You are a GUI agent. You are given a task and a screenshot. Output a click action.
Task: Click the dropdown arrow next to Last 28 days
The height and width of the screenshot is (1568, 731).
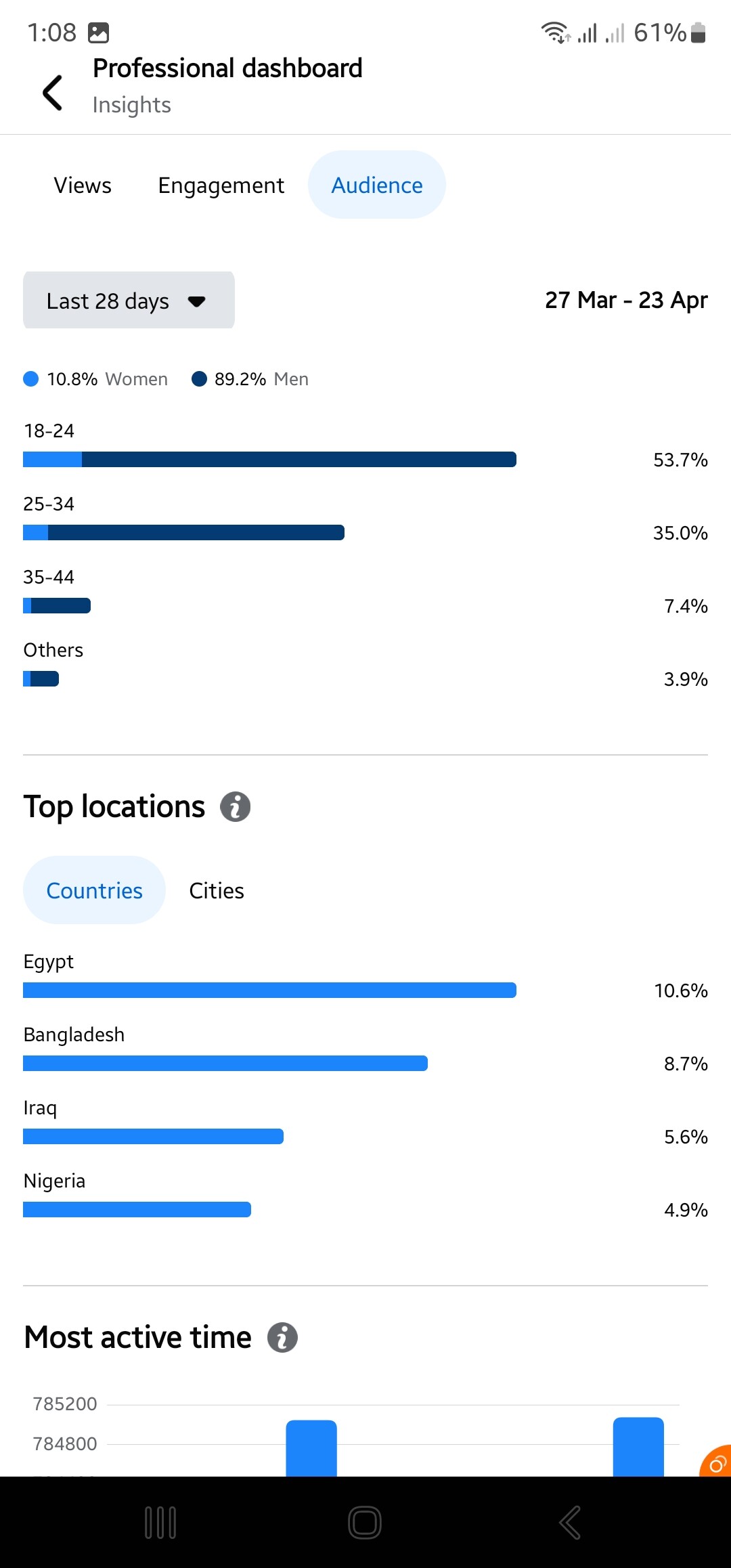tap(196, 301)
